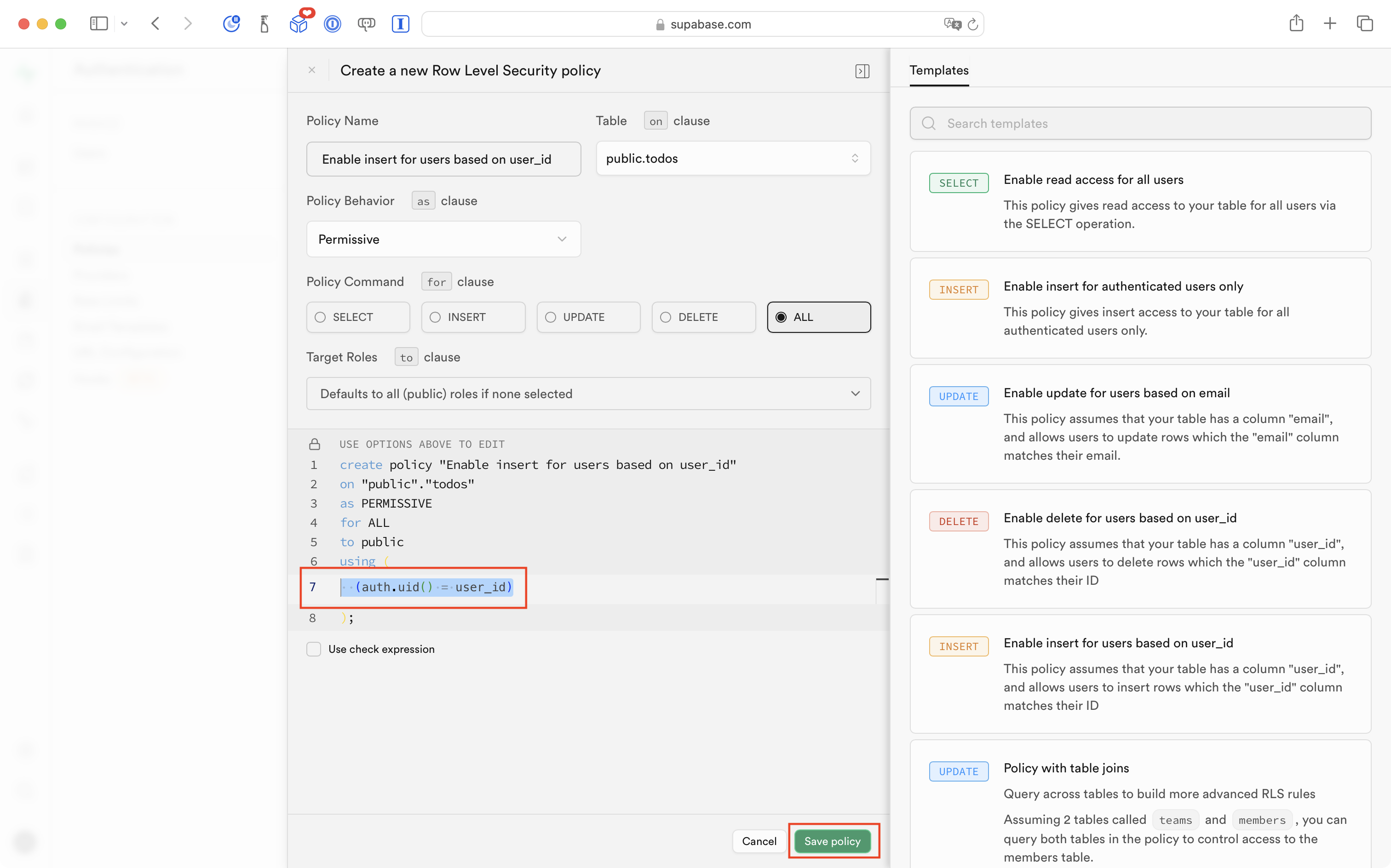
Task: Open the Target Roles dropdown
Action: (588, 393)
